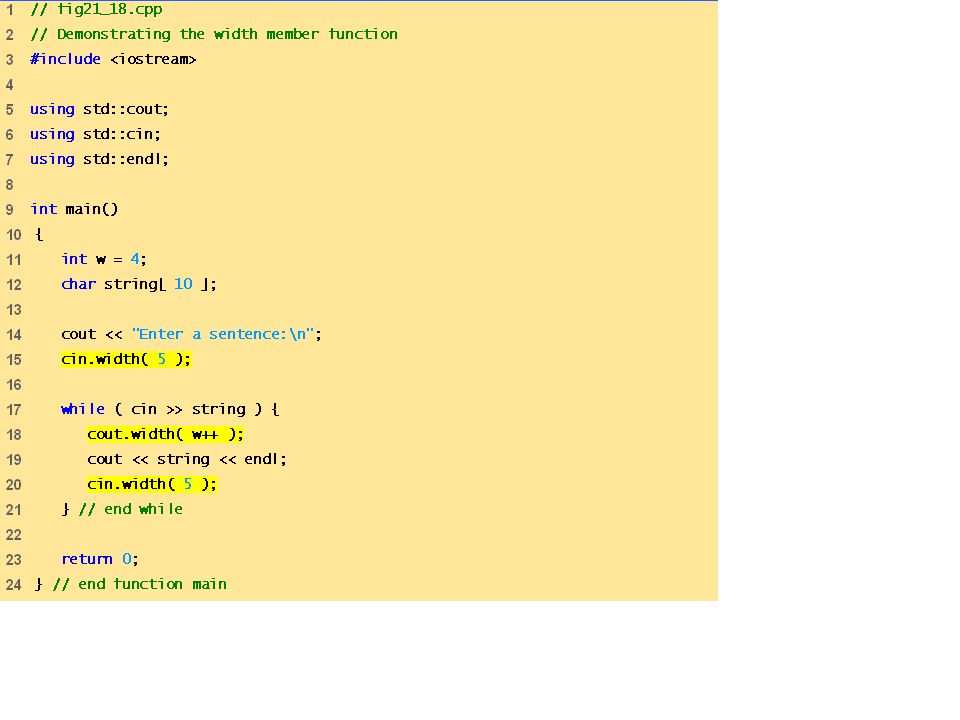Viewport: 960px width, 720px height.
Task: Click "std::cout;" on line 5
Action: tap(126, 109)
